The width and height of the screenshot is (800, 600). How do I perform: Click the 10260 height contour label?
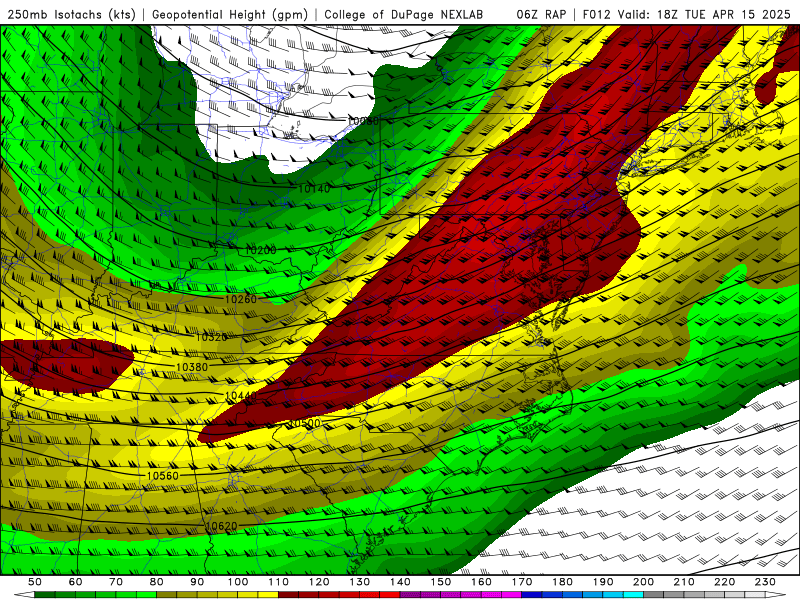241,299
